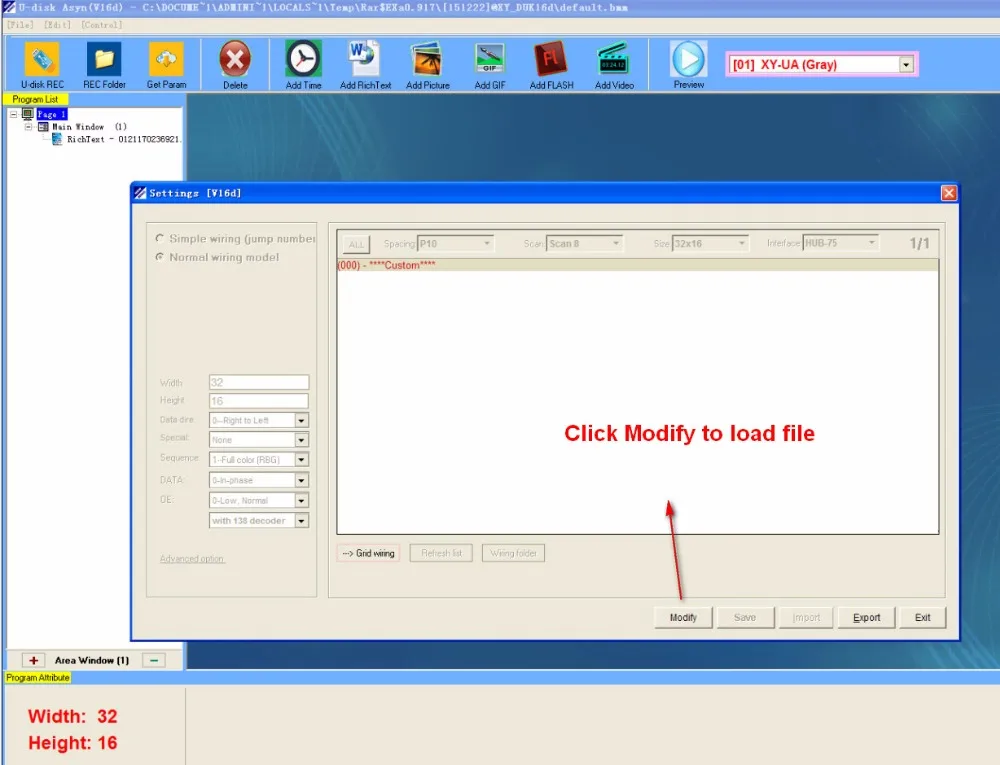
Task: Click the application icon in title bar
Action: (9, 8)
